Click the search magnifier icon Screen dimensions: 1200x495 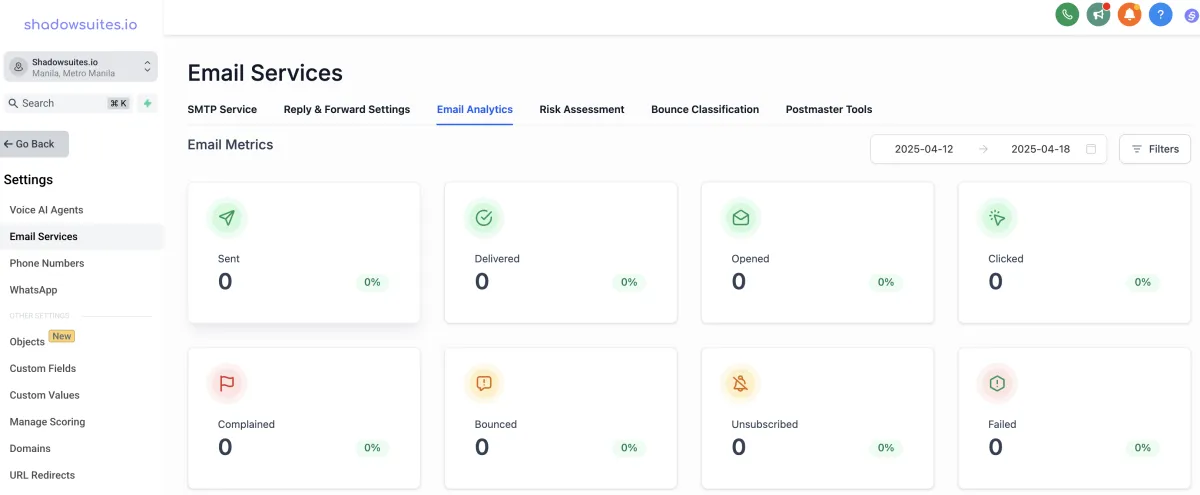(13, 103)
